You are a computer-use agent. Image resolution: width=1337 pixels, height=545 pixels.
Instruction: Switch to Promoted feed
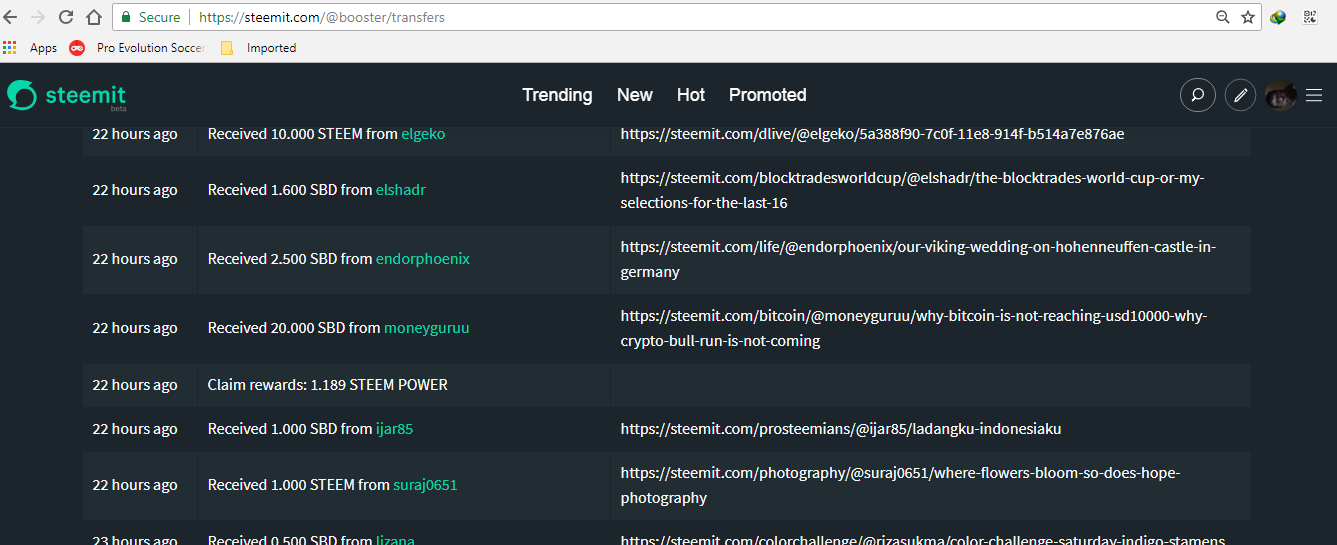(x=768, y=95)
